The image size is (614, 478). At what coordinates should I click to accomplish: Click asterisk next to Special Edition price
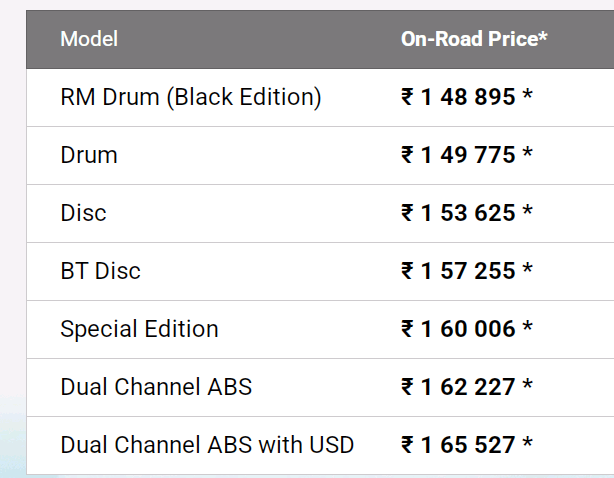527,326
